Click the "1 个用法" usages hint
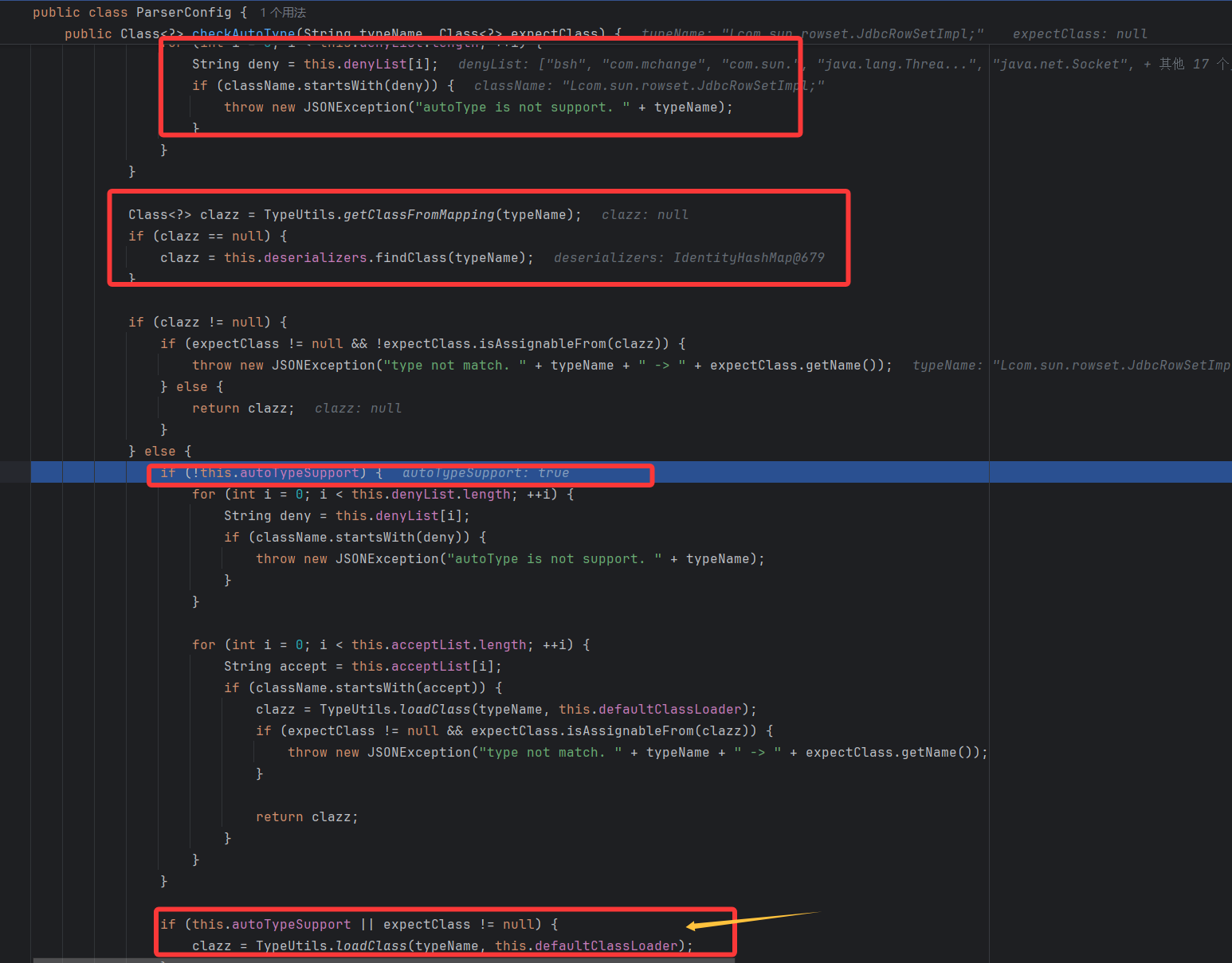Screen dimensions: 1232x963 (283, 13)
